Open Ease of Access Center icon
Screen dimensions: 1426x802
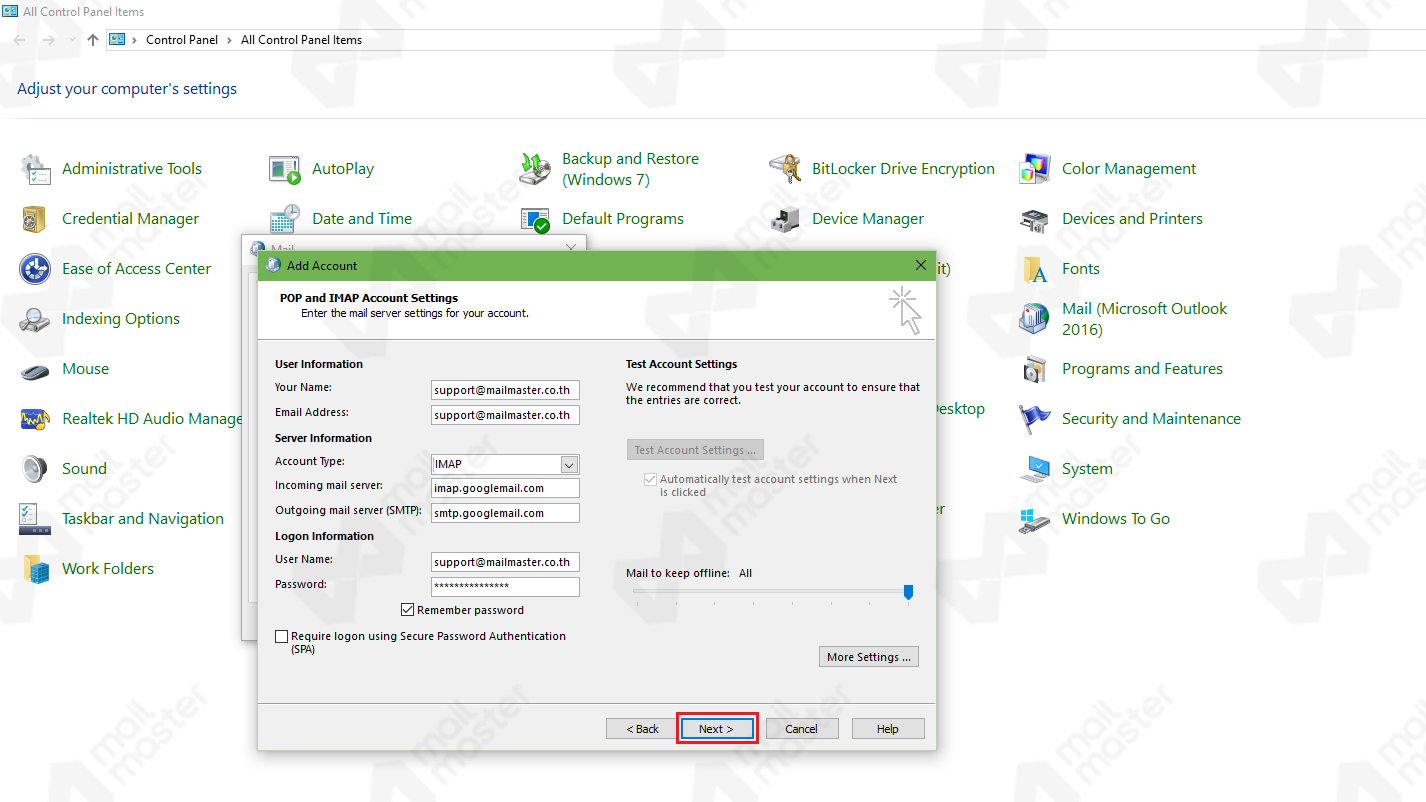point(35,269)
